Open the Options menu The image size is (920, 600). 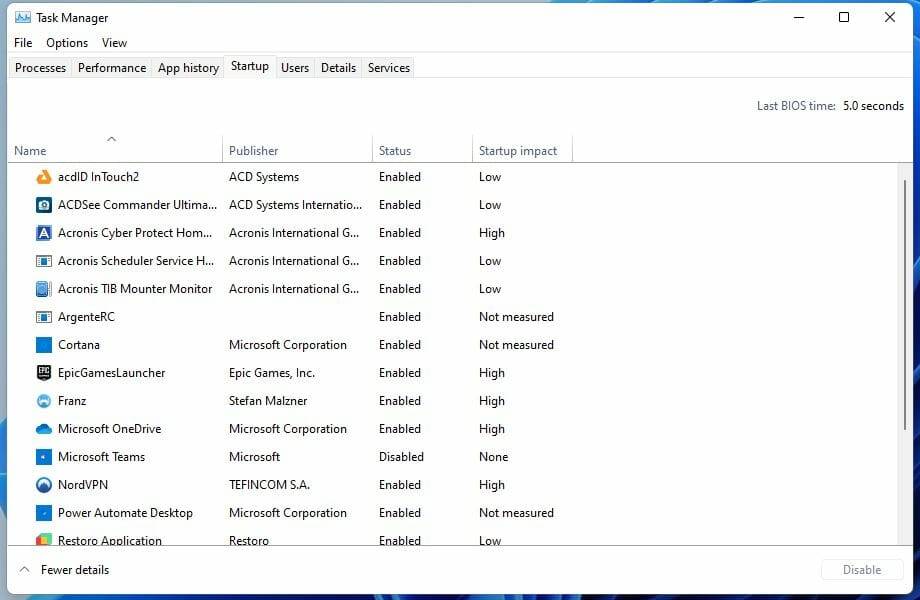click(66, 43)
